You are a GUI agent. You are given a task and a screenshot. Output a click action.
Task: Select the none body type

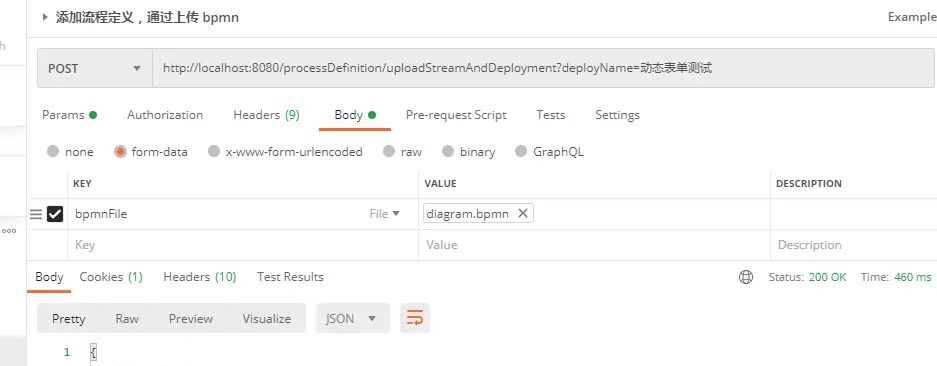point(53,151)
